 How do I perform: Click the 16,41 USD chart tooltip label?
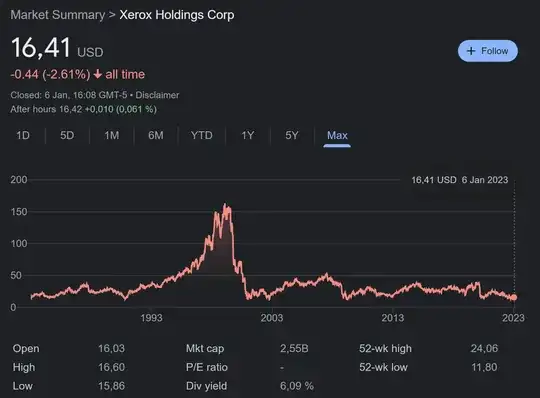pos(434,180)
